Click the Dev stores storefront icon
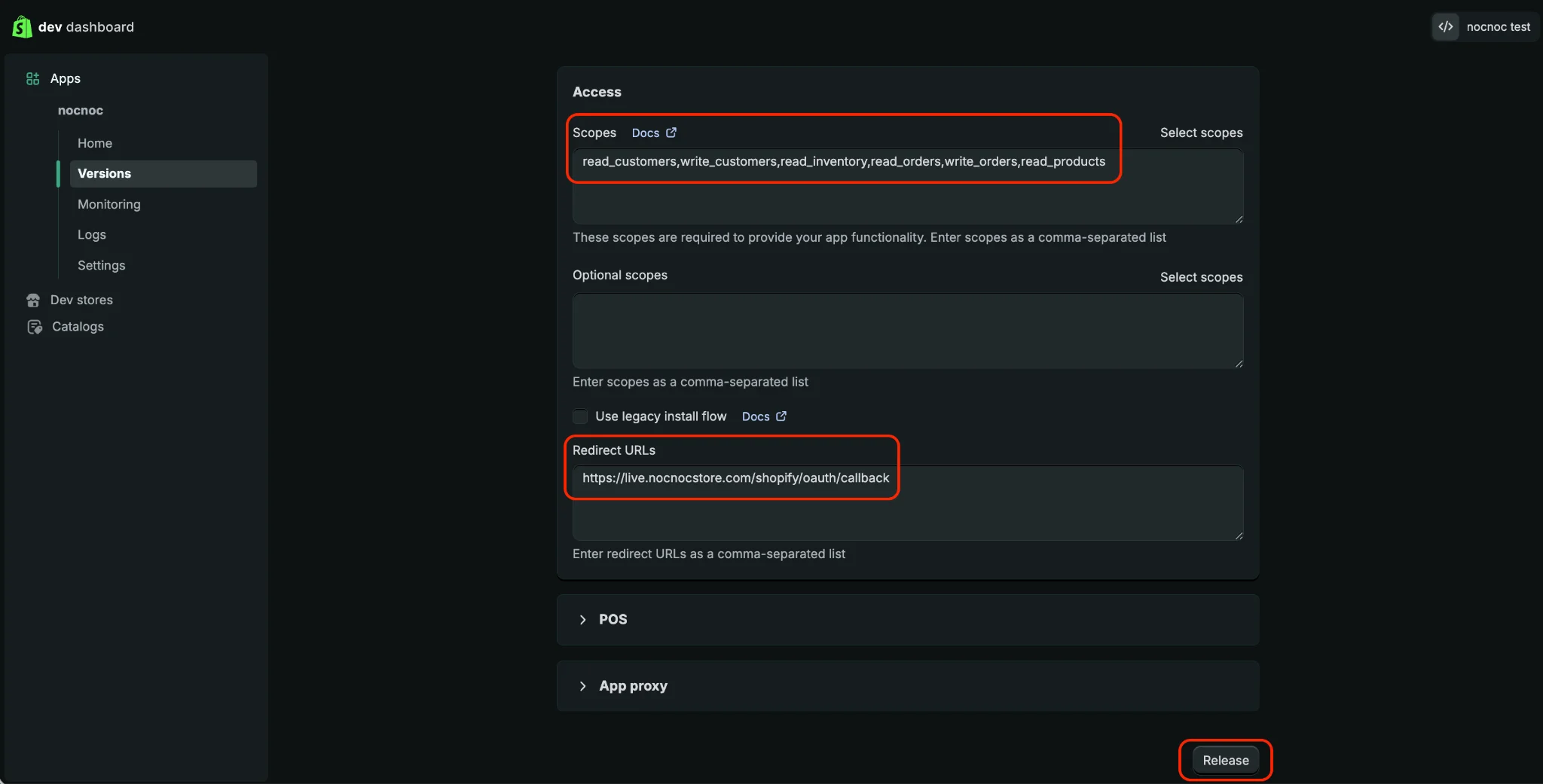This screenshot has height=784, width=1543. click(x=33, y=300)
